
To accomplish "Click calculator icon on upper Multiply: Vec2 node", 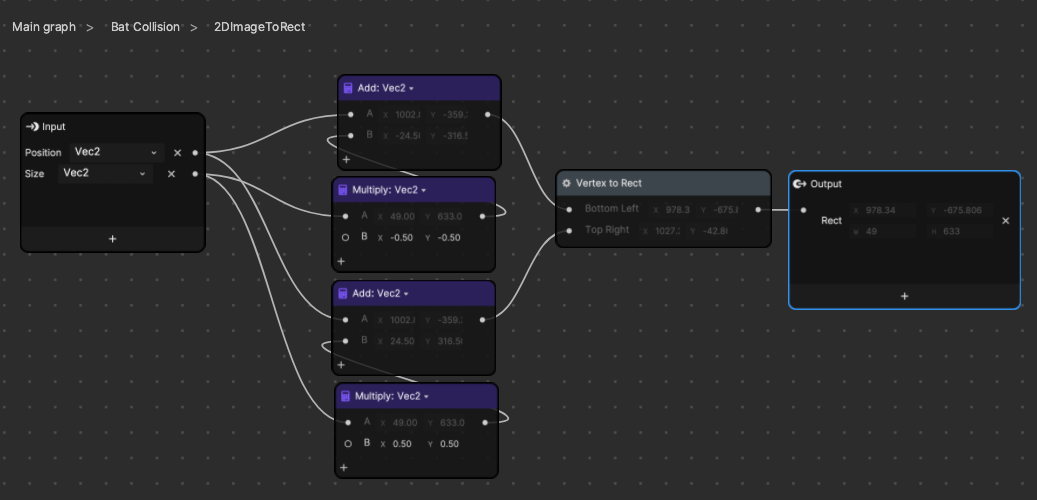I will [x=343, y=190].
